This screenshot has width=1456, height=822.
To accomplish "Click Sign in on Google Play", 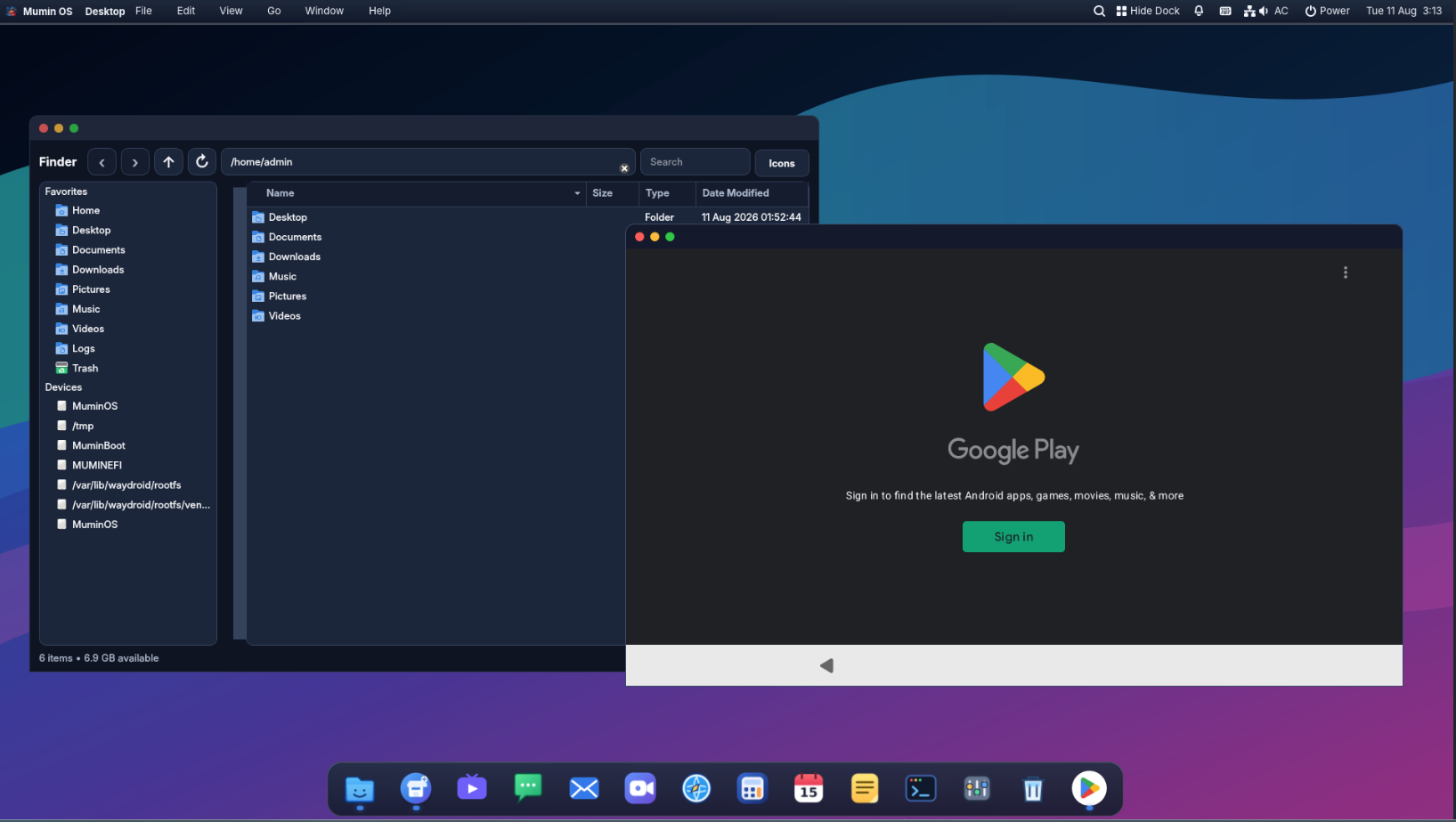I will (x=1013, y=537).
